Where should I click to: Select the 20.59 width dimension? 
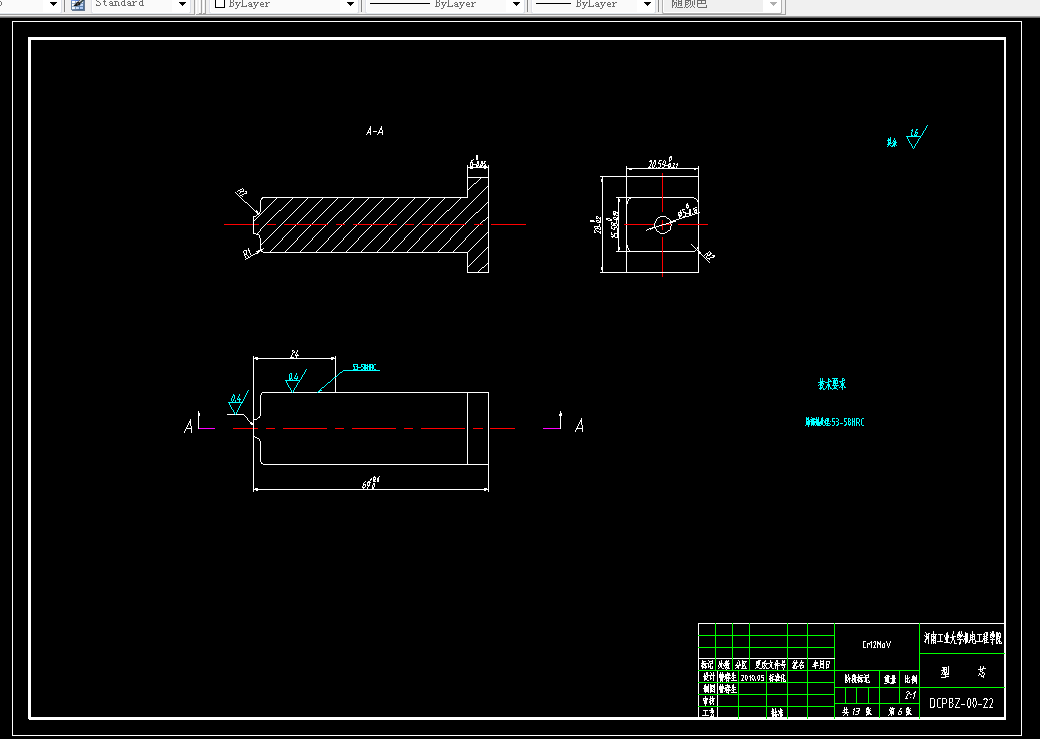(662, 163)
